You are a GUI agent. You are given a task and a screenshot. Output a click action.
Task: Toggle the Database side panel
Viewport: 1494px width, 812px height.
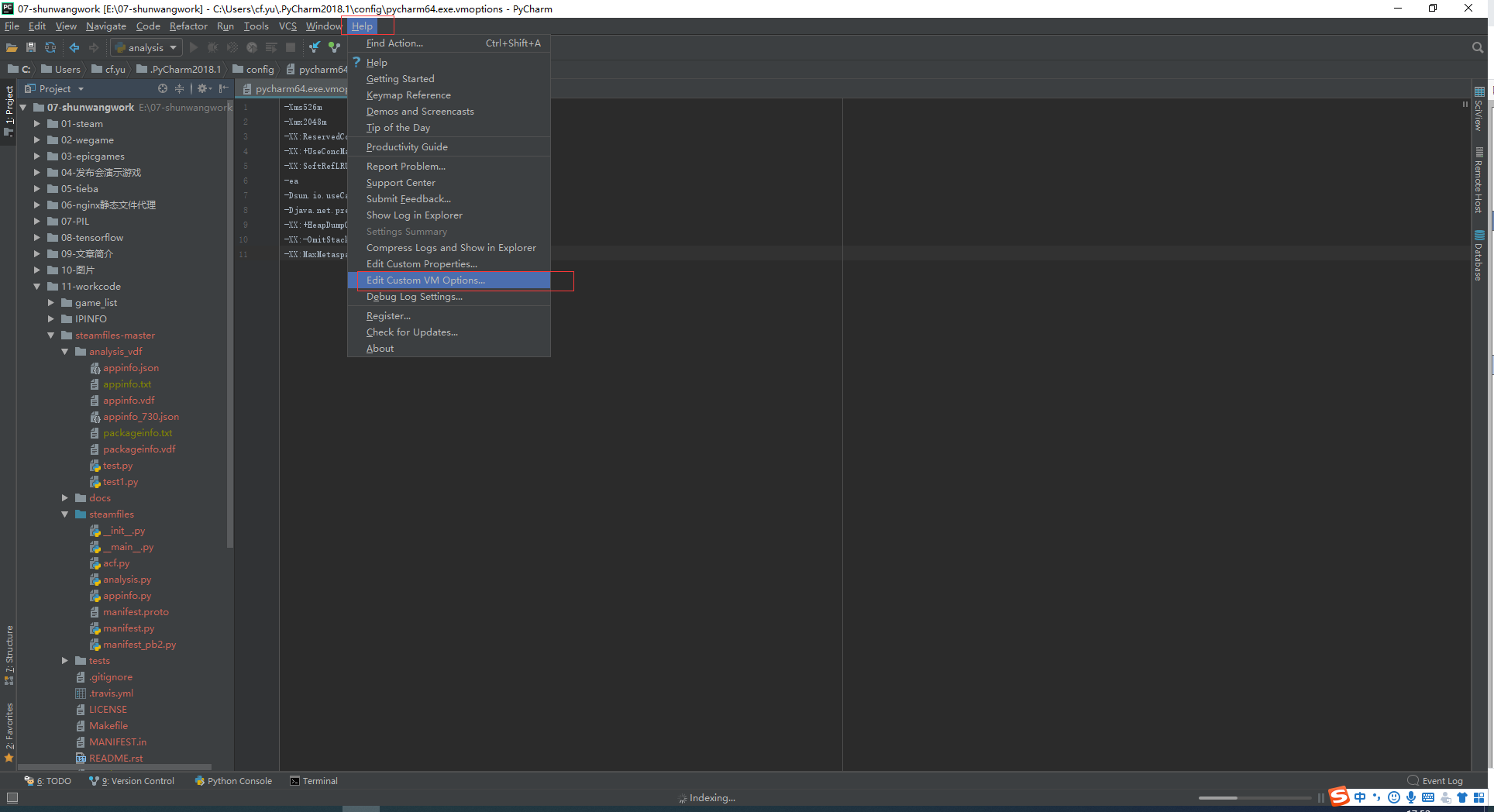click(1479, 256)
